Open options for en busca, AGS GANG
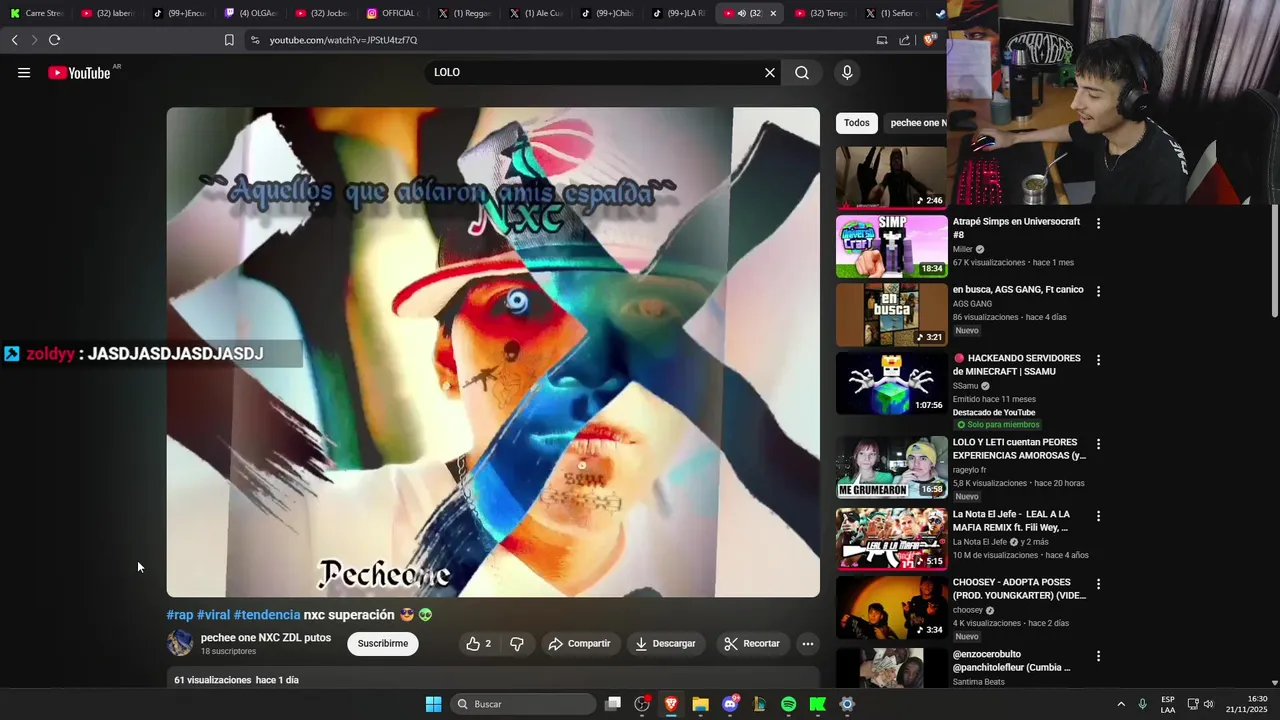 1098,292
